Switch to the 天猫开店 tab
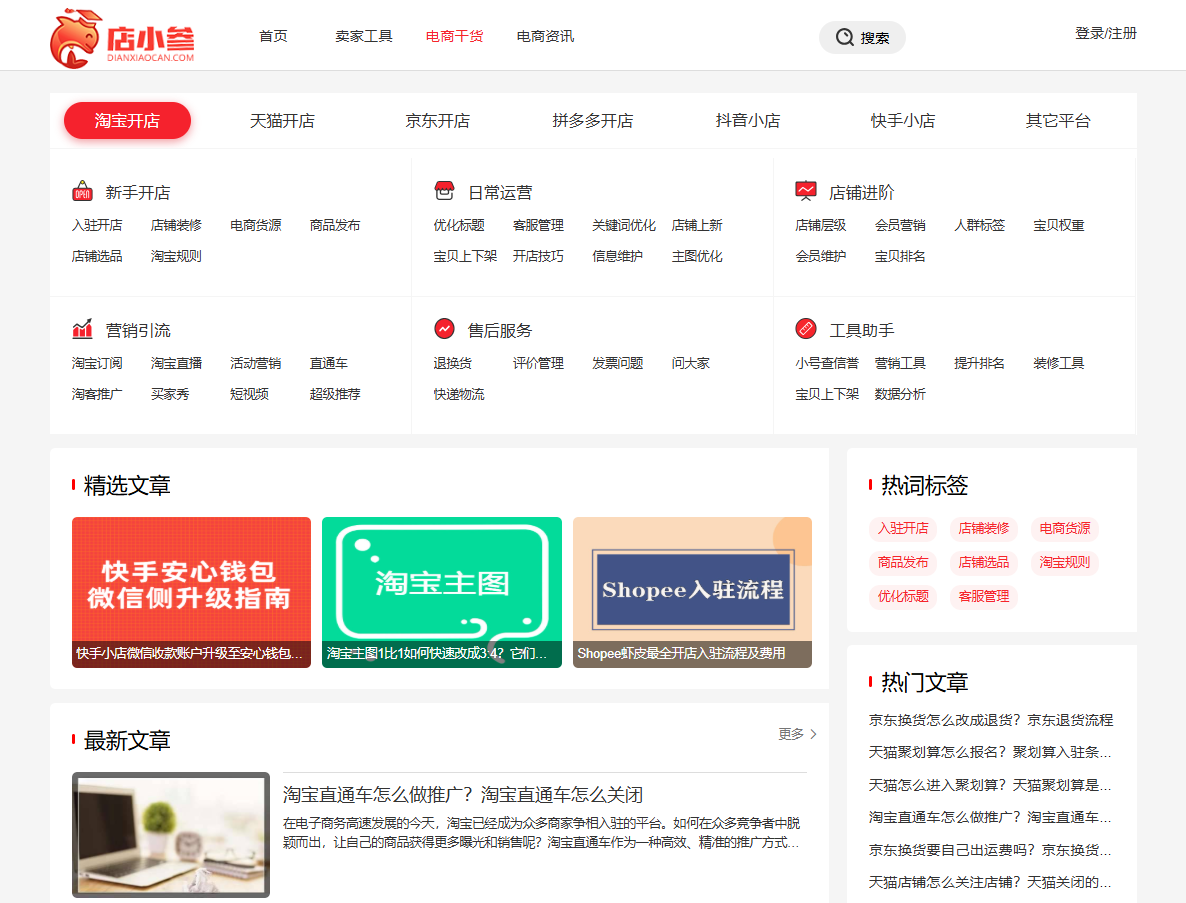The height and width of the screenshot is (903, 1186). click(x=282, y=121)
